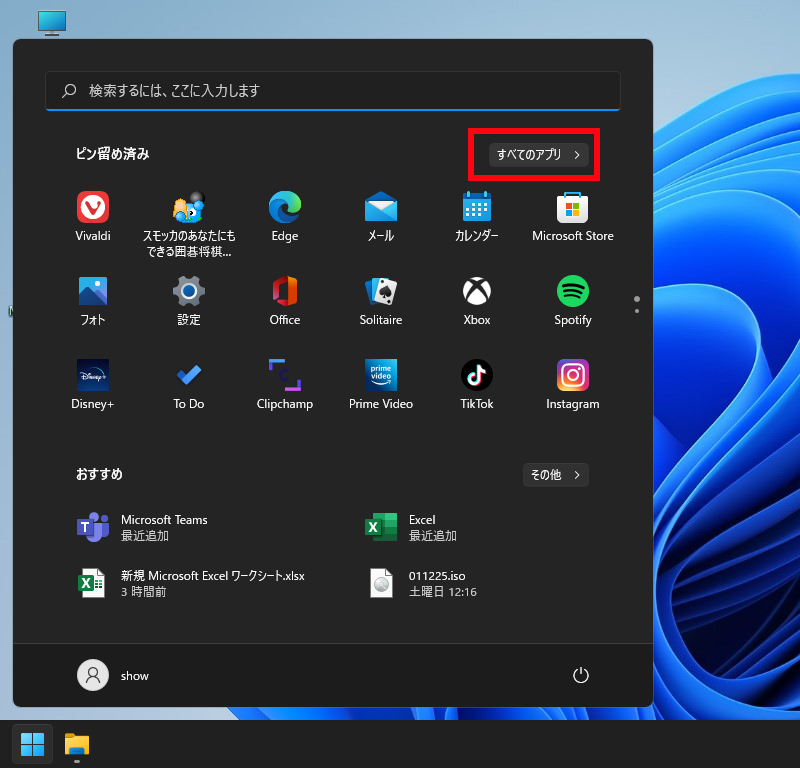The image size is (800, 768).
Task: Open Microsoft Edge
Action: (x=285, y=217)
